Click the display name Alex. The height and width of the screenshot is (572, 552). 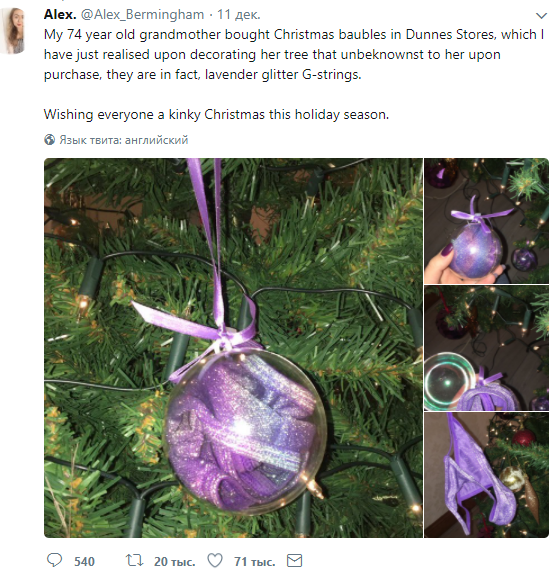pyautogui.click(x=60, y=15)
